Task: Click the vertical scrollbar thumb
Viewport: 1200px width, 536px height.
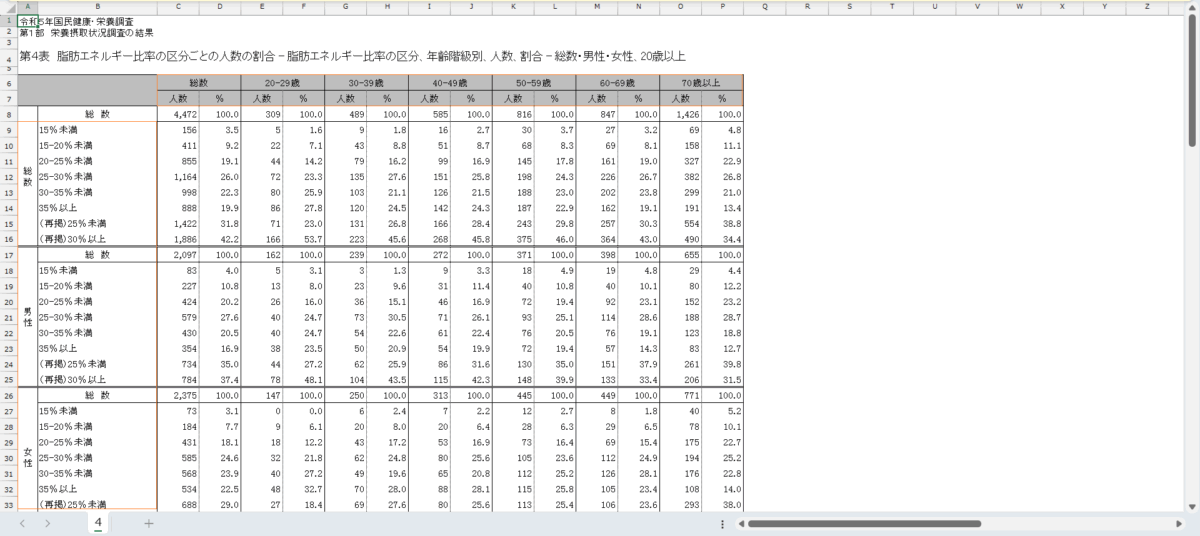Action: pos(1192,80)
